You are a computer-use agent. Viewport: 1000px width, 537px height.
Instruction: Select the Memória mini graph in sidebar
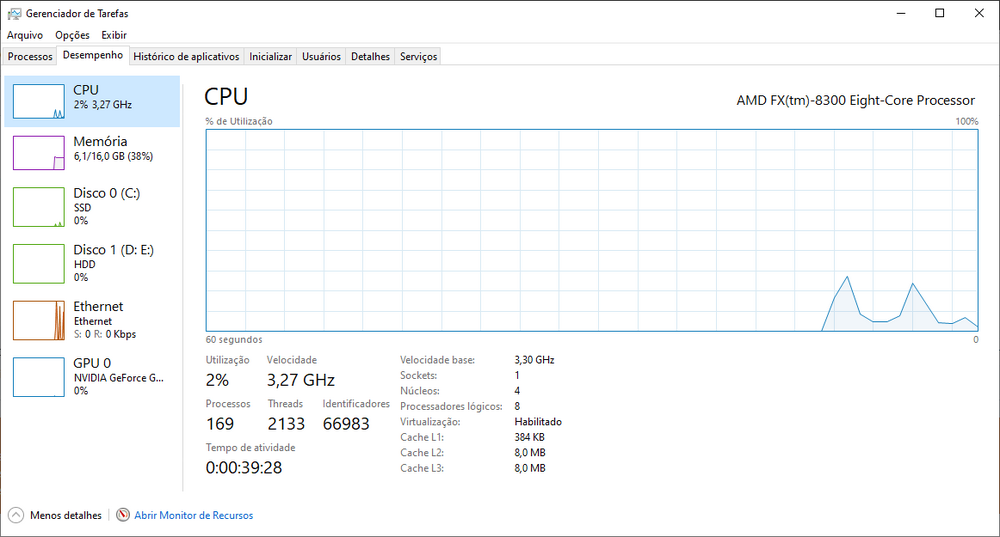pyautogui.click(x=39, y=153)
